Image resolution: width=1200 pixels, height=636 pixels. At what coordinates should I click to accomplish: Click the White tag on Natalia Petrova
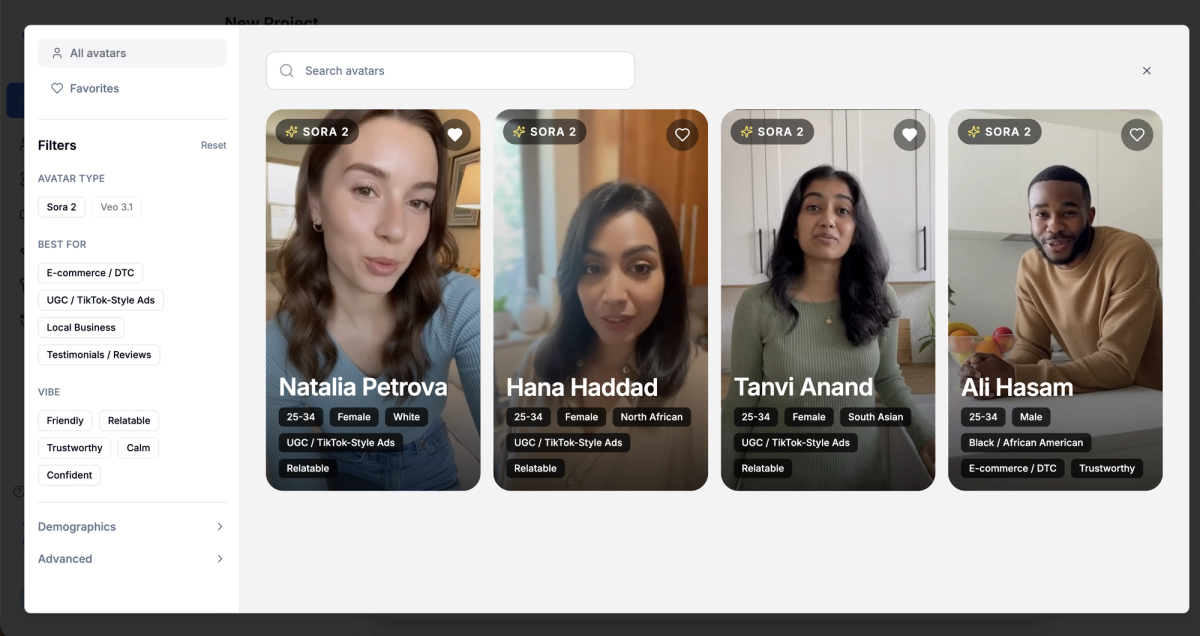pos(406,417)
